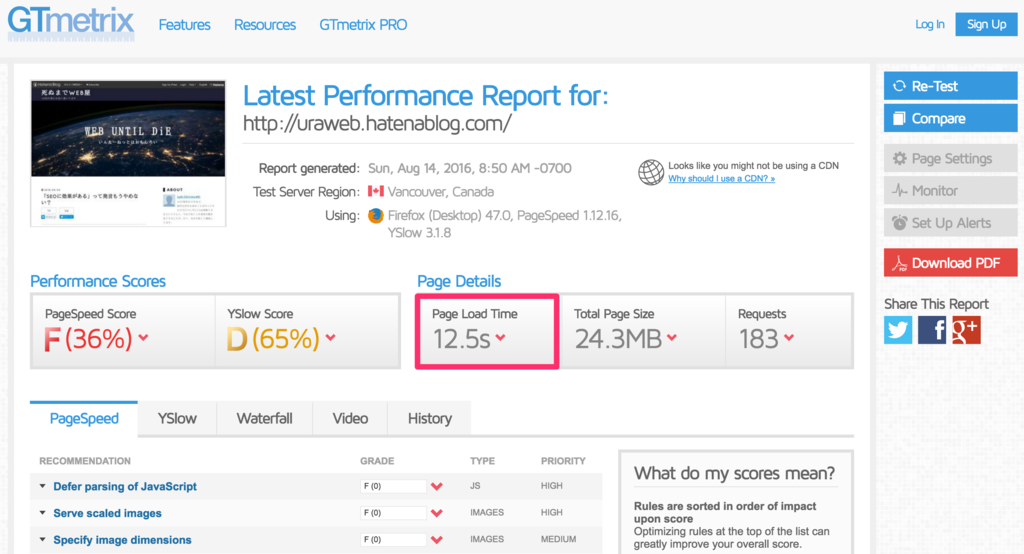The height and width of the screenshot is (554, 1024).
Task: Open 'Why should I use a CDN?' link
Action: pos(721,178)
